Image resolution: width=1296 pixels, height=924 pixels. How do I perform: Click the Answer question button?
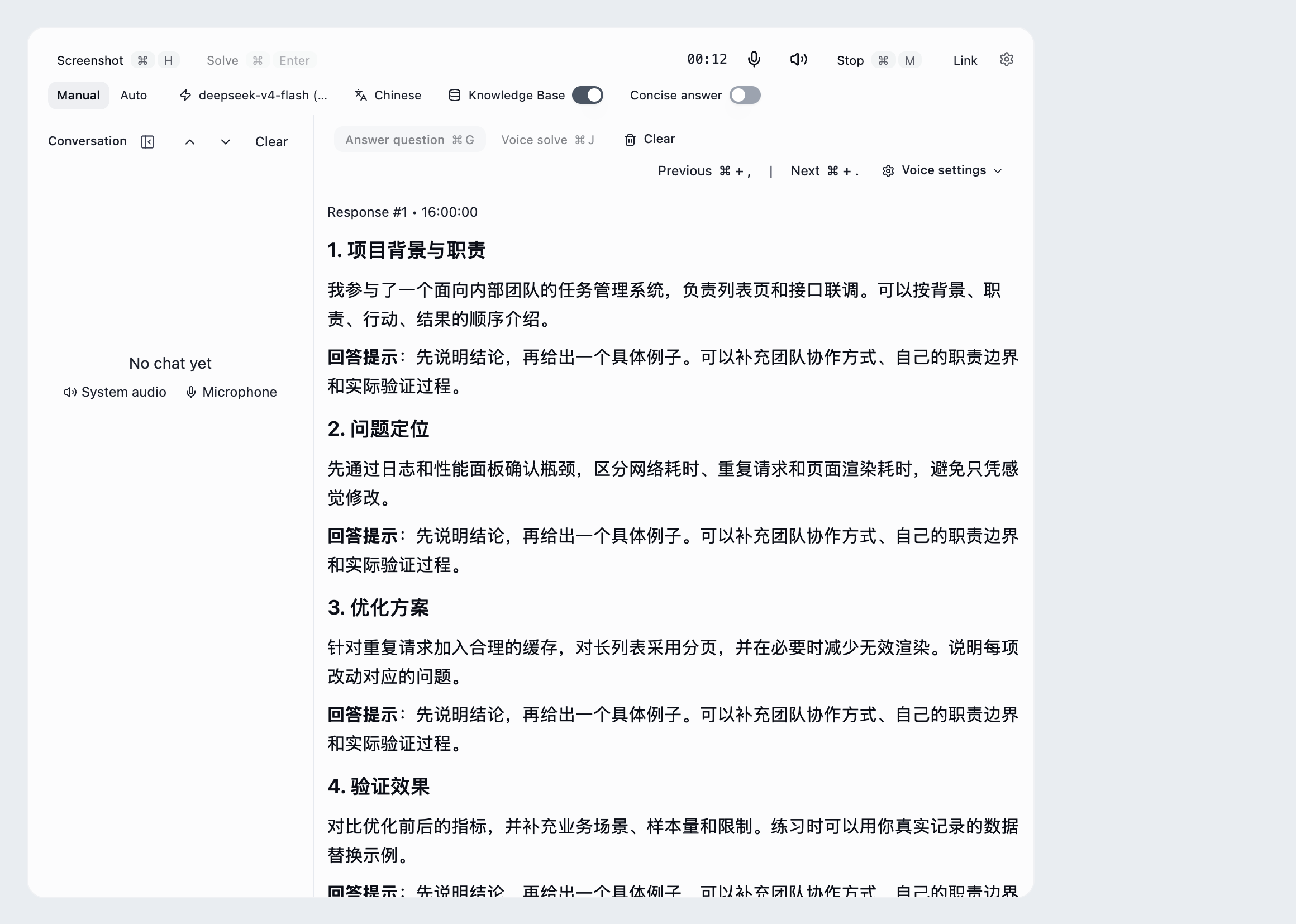(409, 140)
